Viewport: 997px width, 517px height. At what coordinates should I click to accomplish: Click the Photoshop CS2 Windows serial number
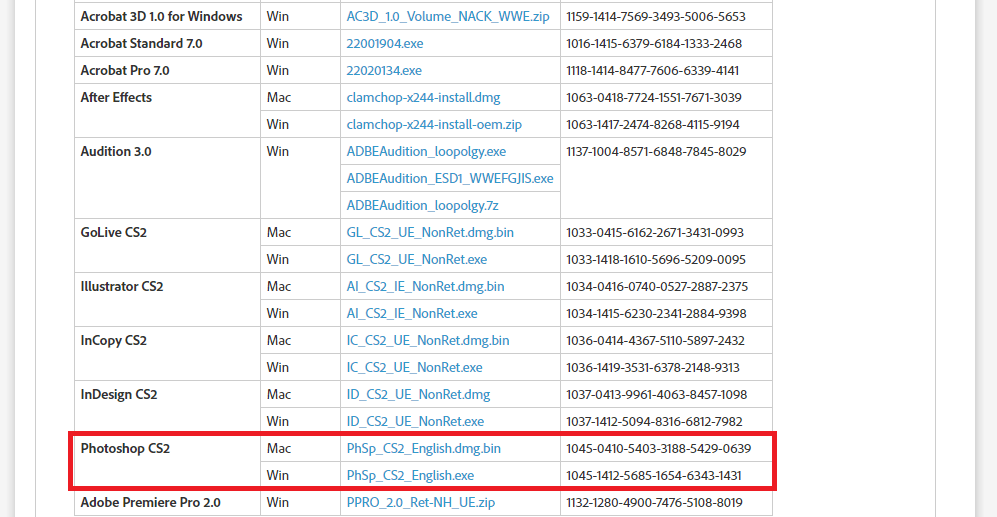pos(654,476)
